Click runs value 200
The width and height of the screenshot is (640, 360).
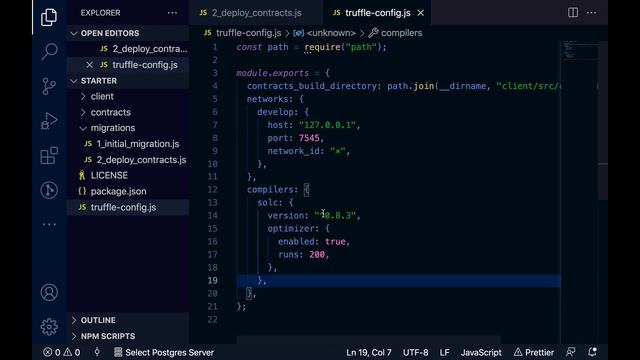point(317,254)
